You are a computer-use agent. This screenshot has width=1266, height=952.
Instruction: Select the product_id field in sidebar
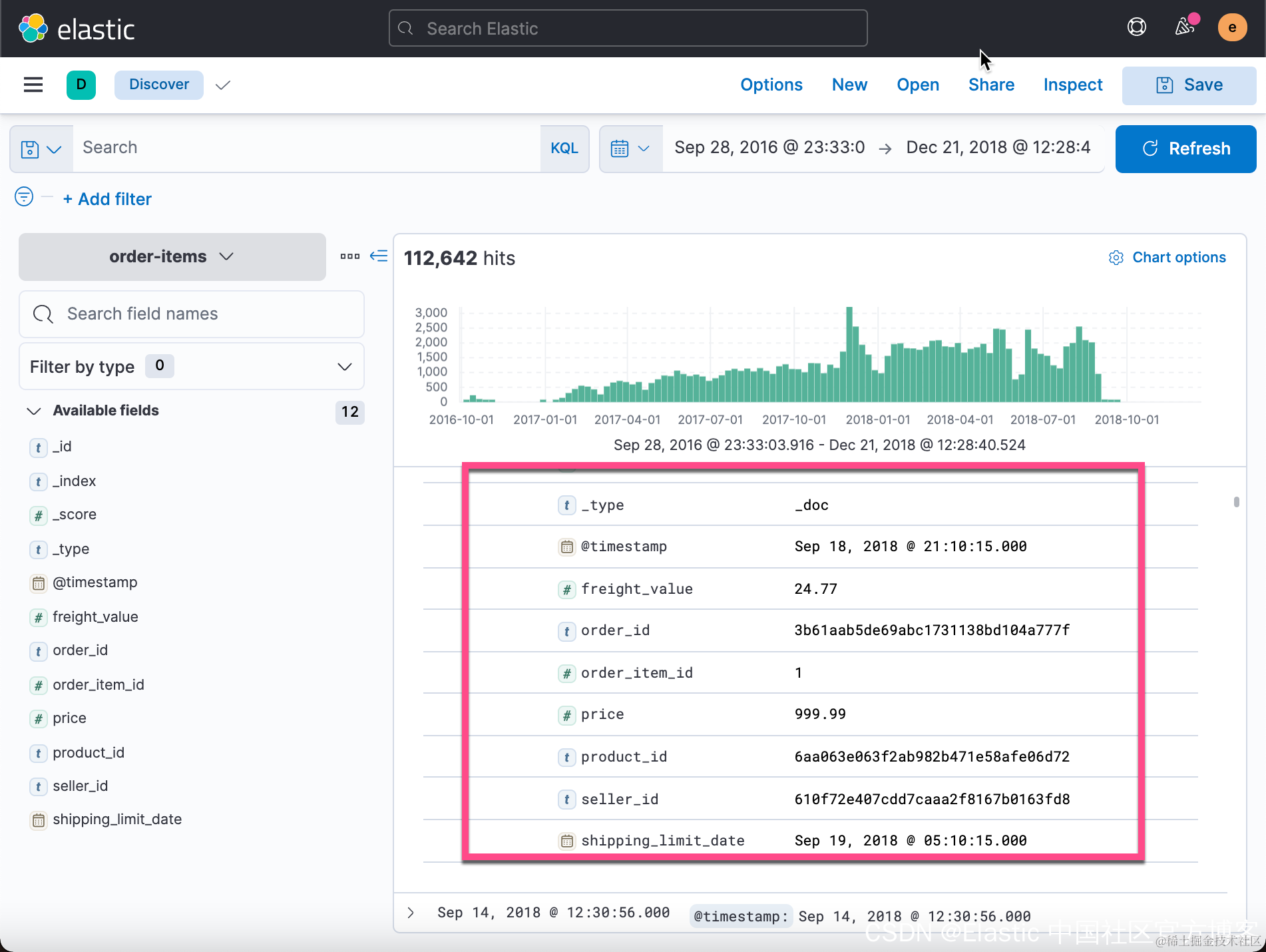tap(89, 753)
